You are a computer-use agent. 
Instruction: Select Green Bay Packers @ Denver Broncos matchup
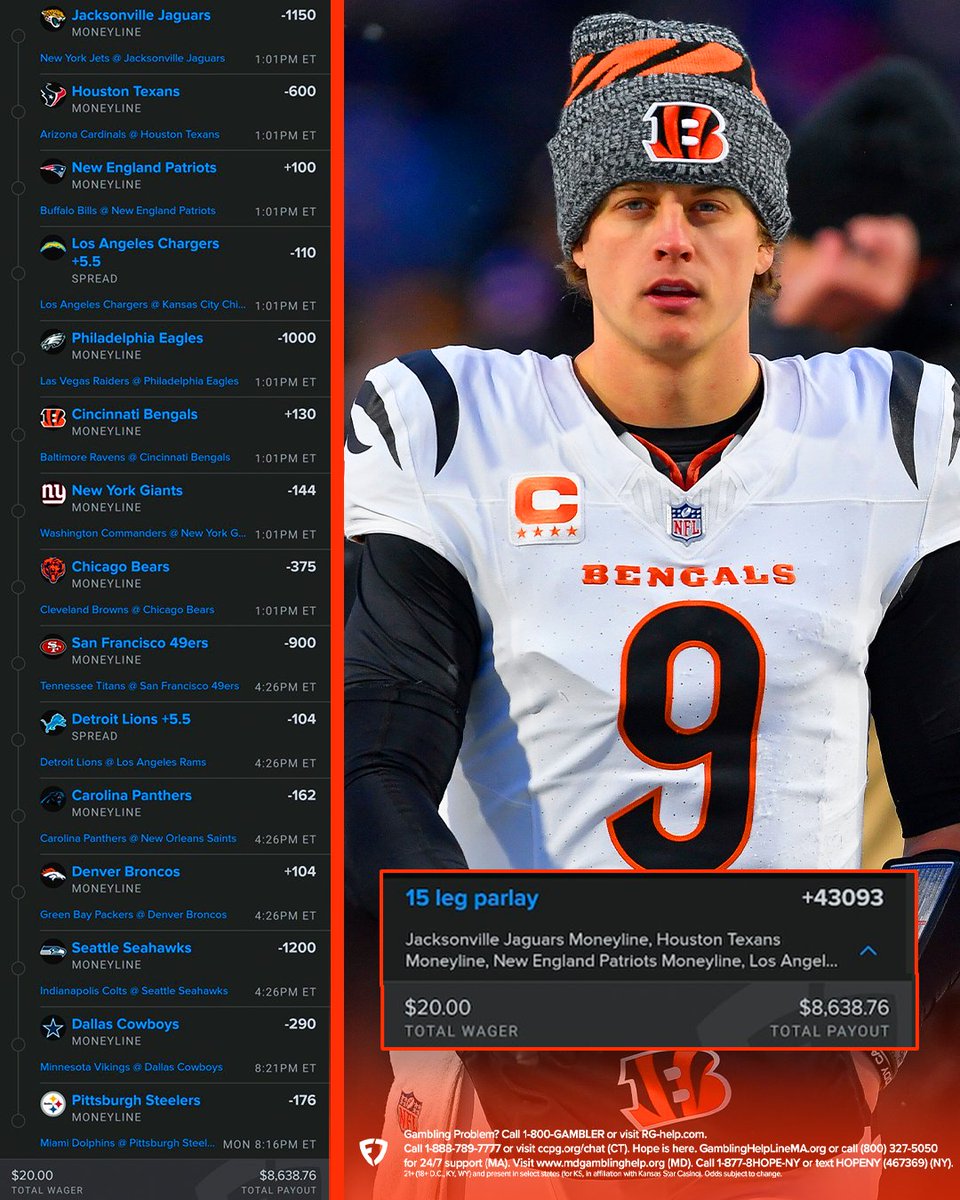(x=133, y=915)
